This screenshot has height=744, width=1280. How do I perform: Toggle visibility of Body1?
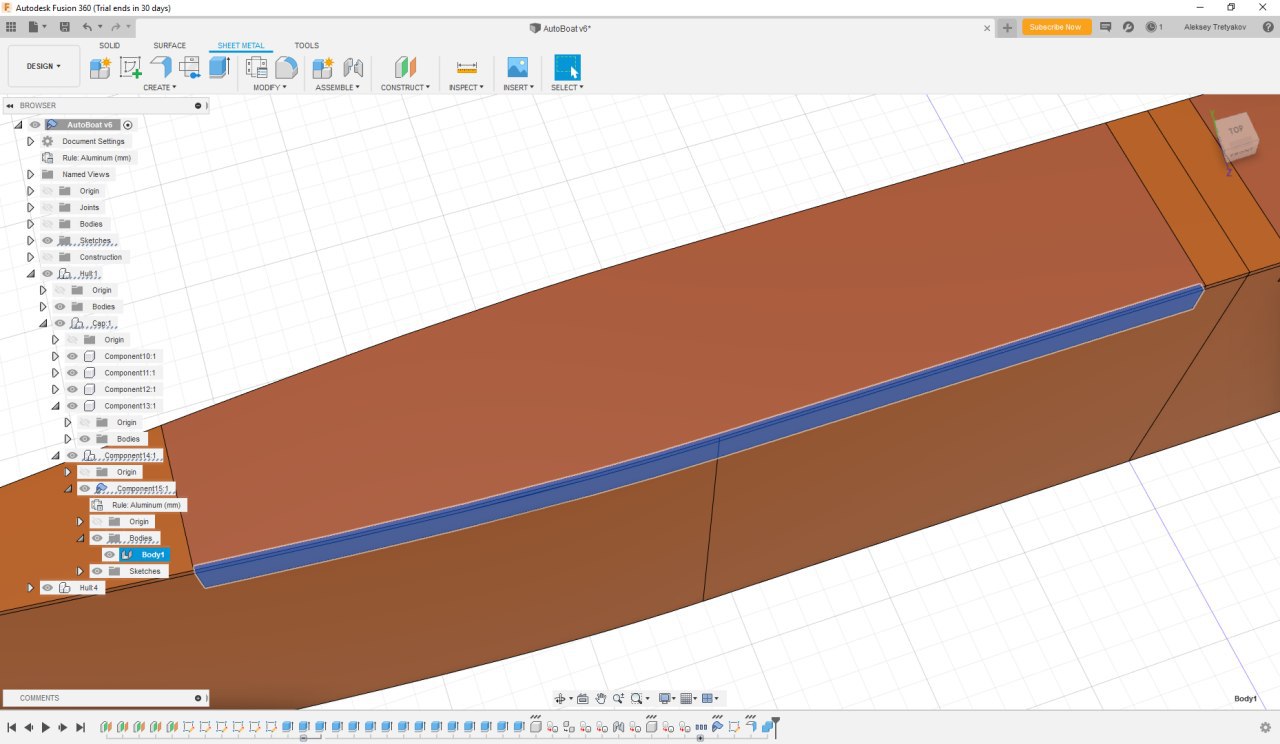(x=110, y=555)
